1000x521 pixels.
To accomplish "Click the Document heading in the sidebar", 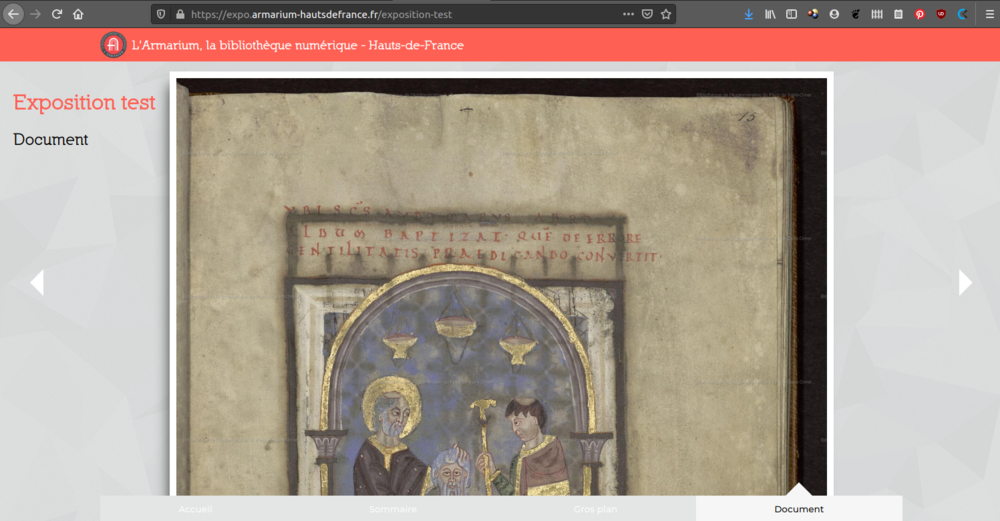I will (50, 140).
